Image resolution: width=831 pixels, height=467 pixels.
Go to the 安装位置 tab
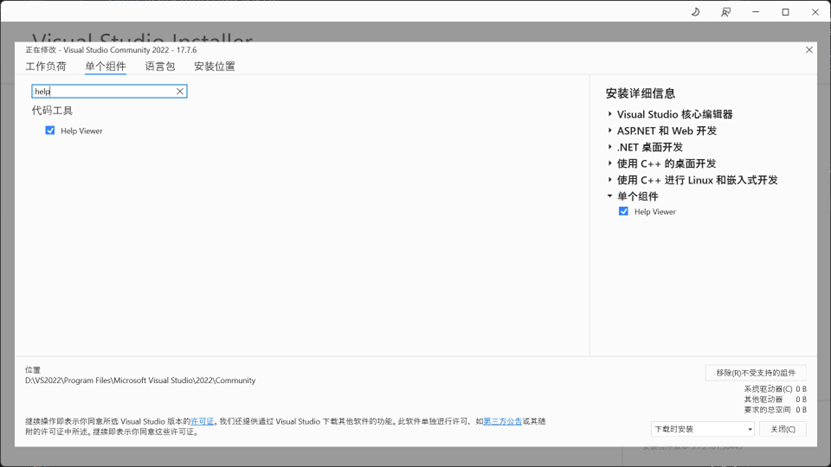coord(215,66)
